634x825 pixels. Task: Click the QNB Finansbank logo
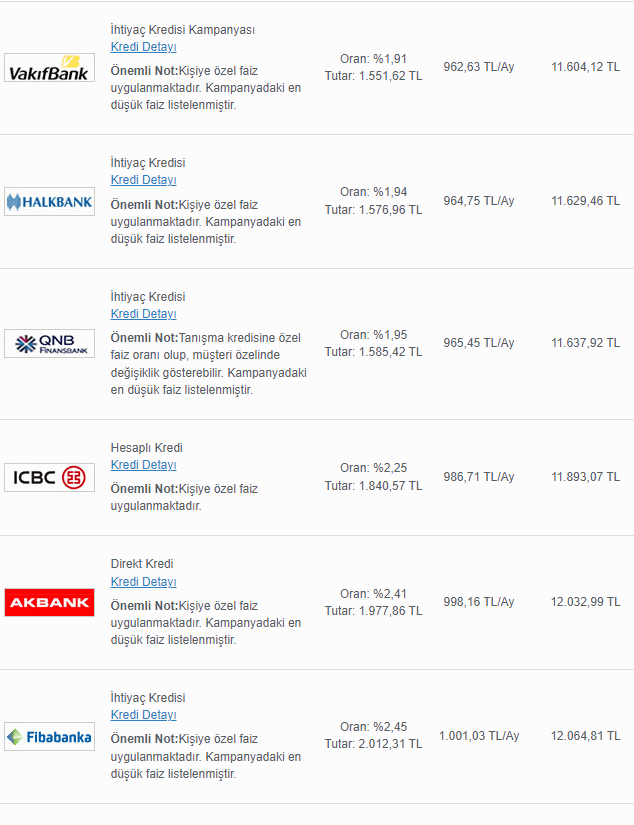[x=49, y=344]
